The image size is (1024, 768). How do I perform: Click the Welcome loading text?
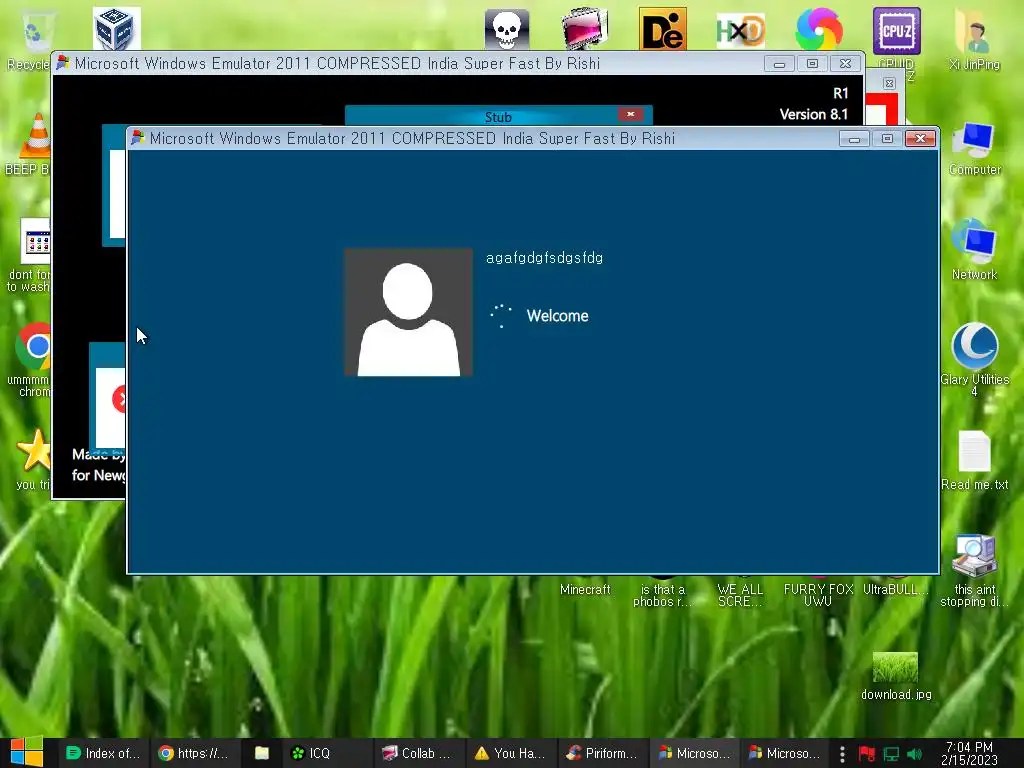pos(557,316)
